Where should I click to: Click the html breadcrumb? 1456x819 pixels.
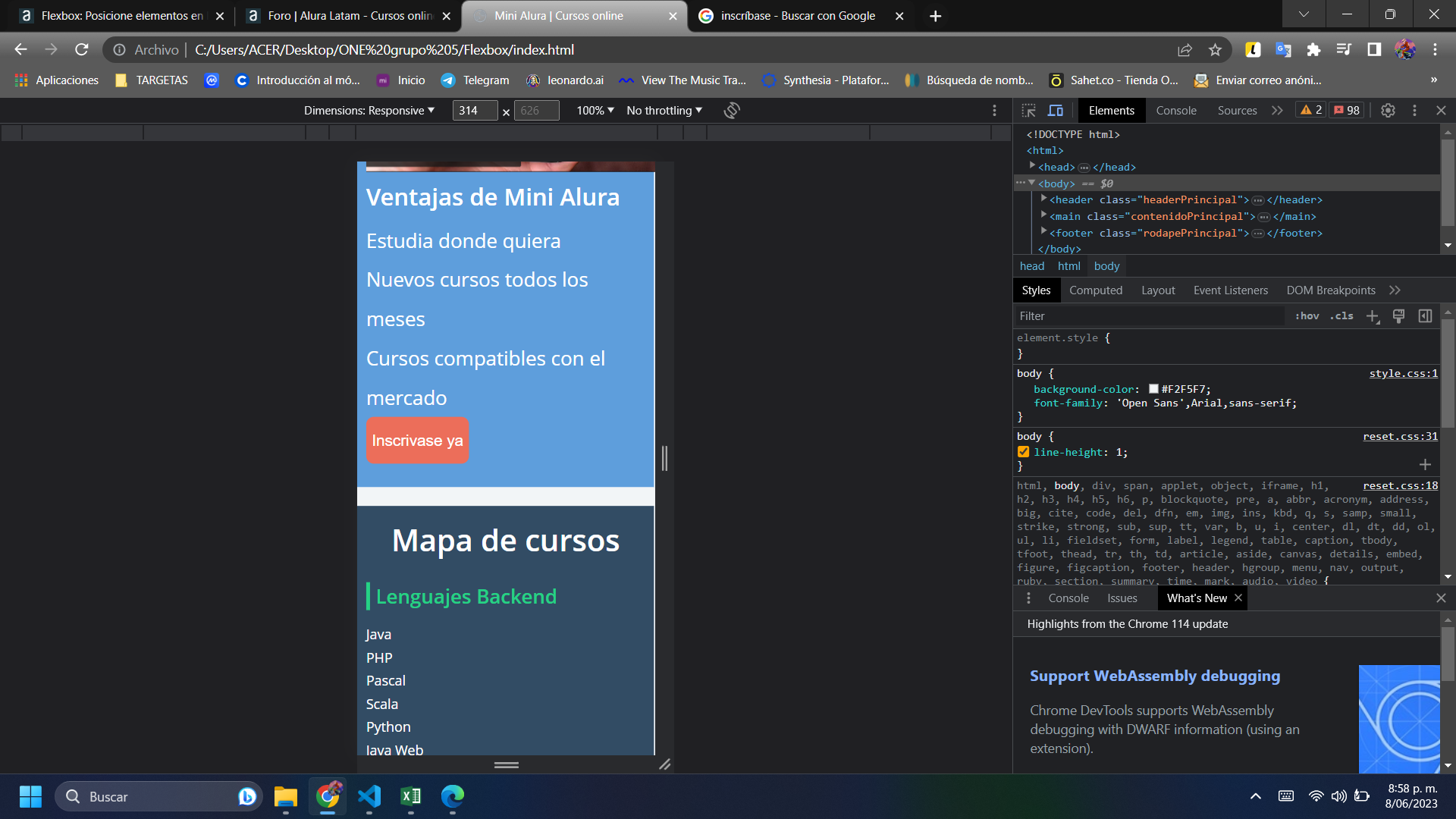pos(1068,266)
